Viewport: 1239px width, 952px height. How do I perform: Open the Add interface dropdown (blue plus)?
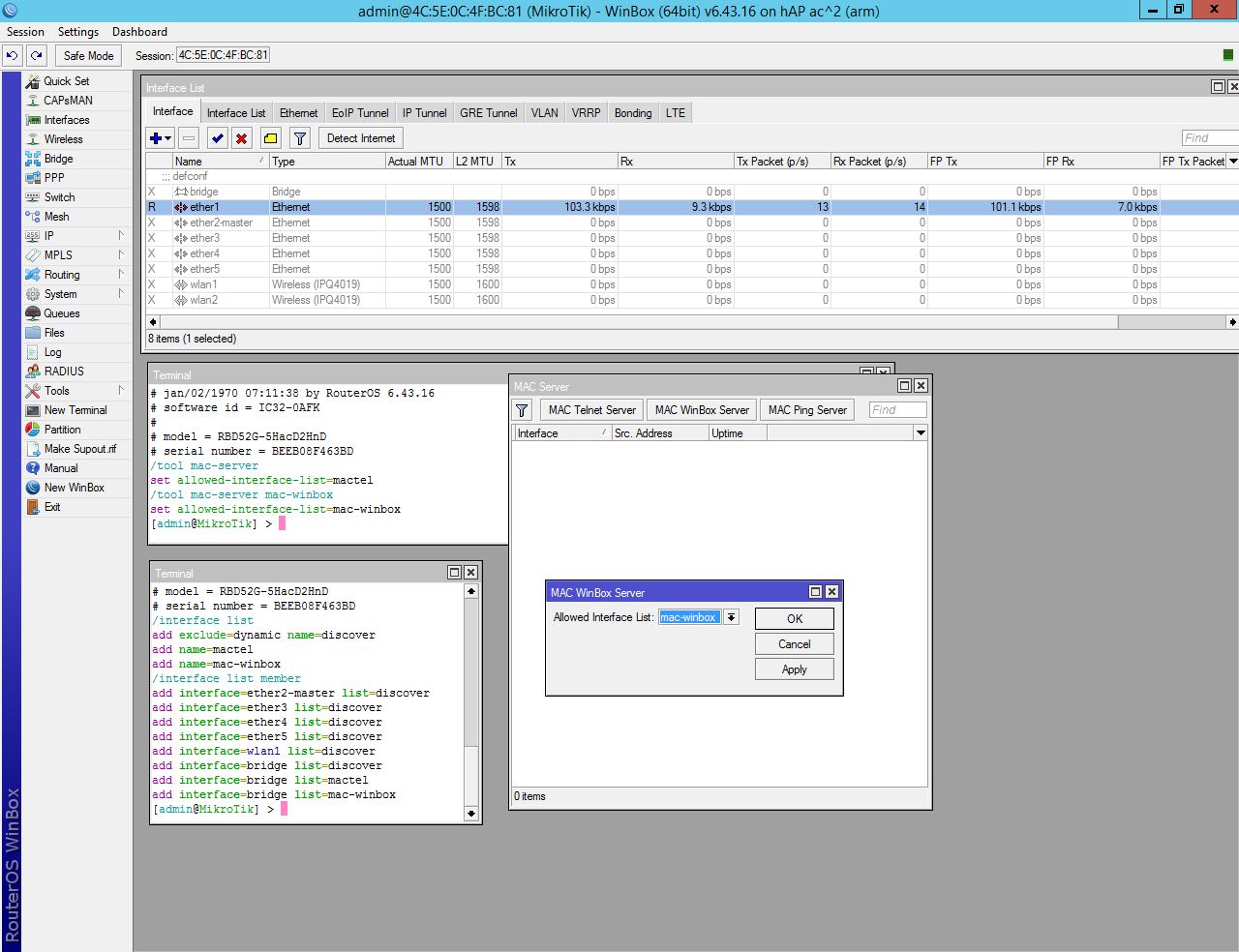(x=160, y=138)
